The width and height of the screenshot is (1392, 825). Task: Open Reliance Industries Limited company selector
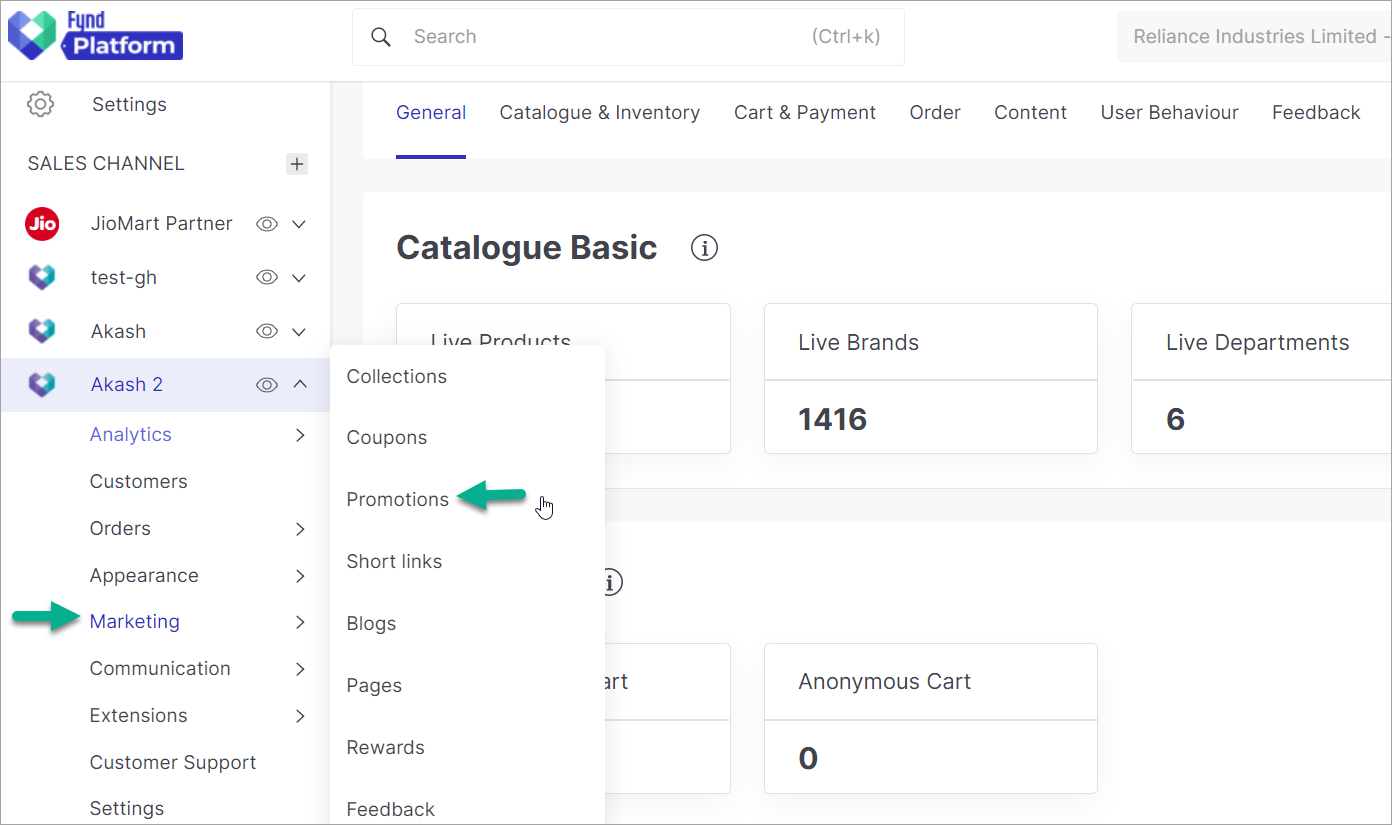tap(1254, 37)
